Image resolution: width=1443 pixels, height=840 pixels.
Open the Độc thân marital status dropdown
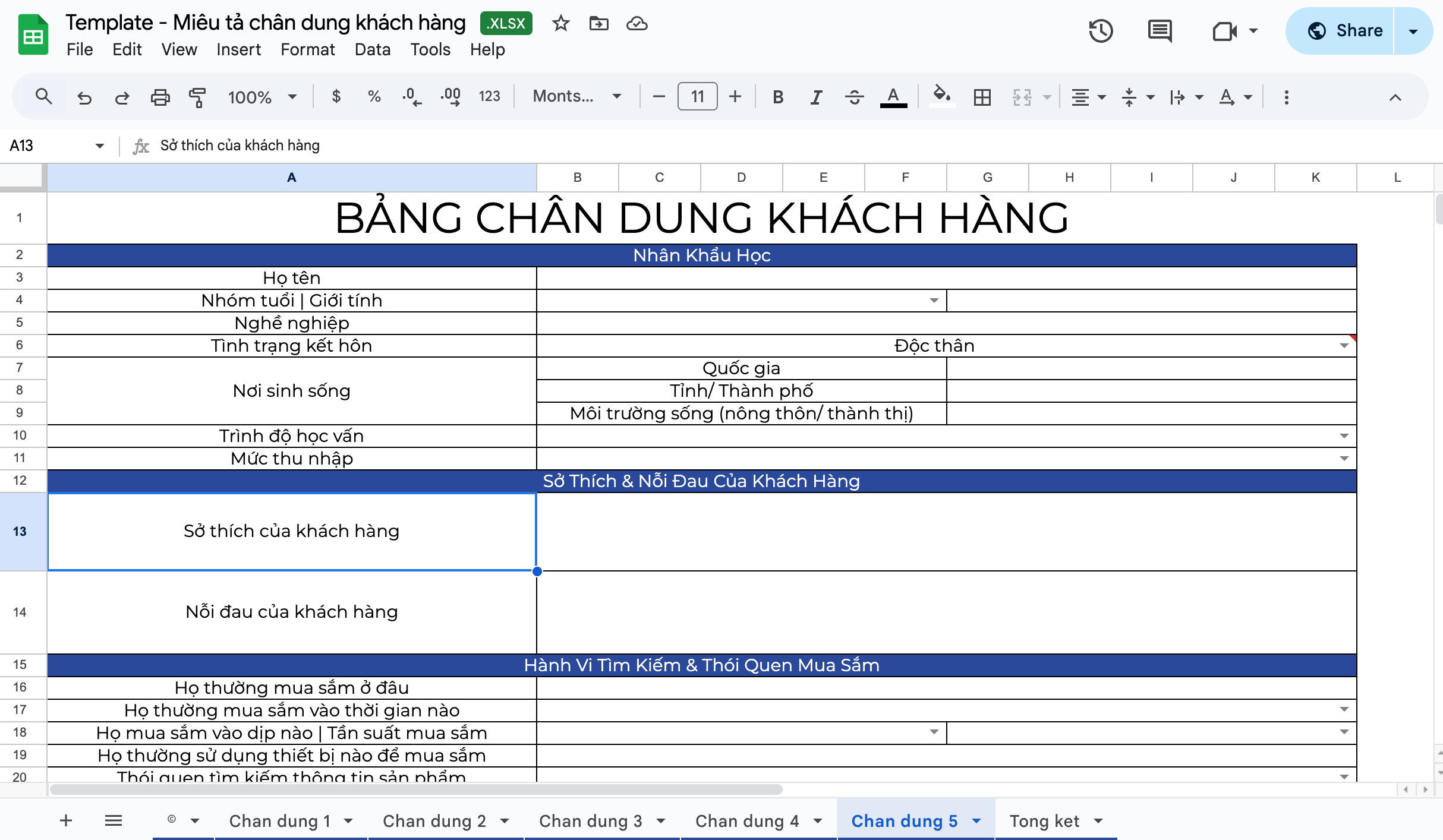pyautogui.click(x=1344, y=346)
